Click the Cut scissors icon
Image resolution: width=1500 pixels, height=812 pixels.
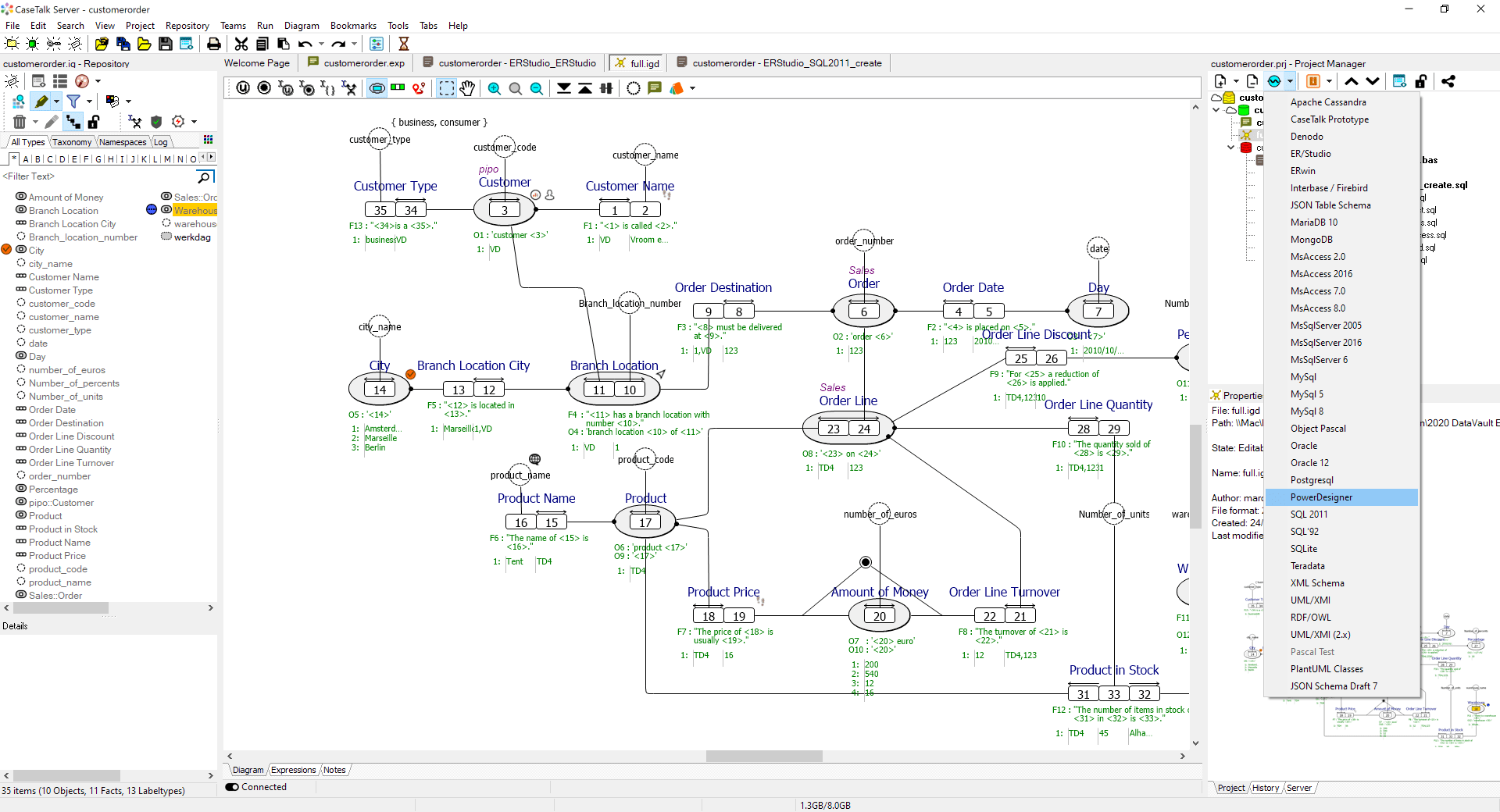[241, 44]
